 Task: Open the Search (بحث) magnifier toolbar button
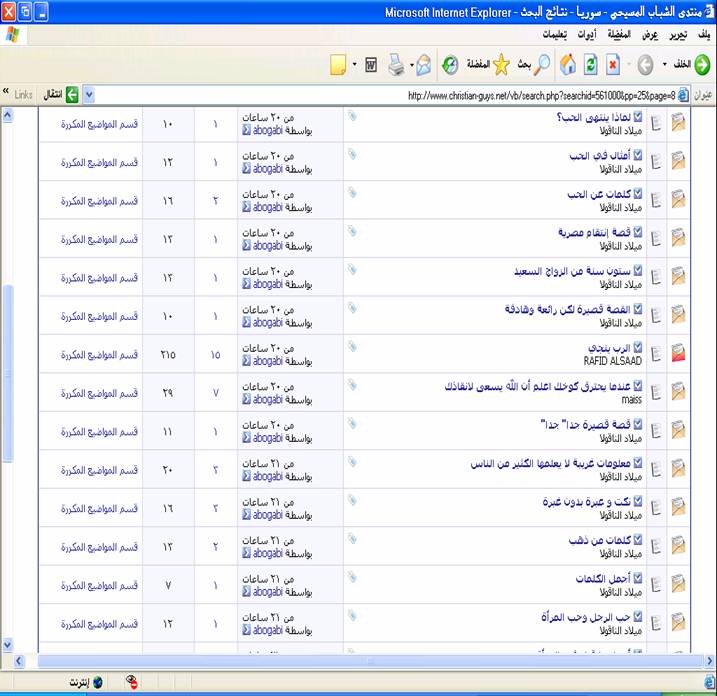pyautogui.click(x=541, y=65)
